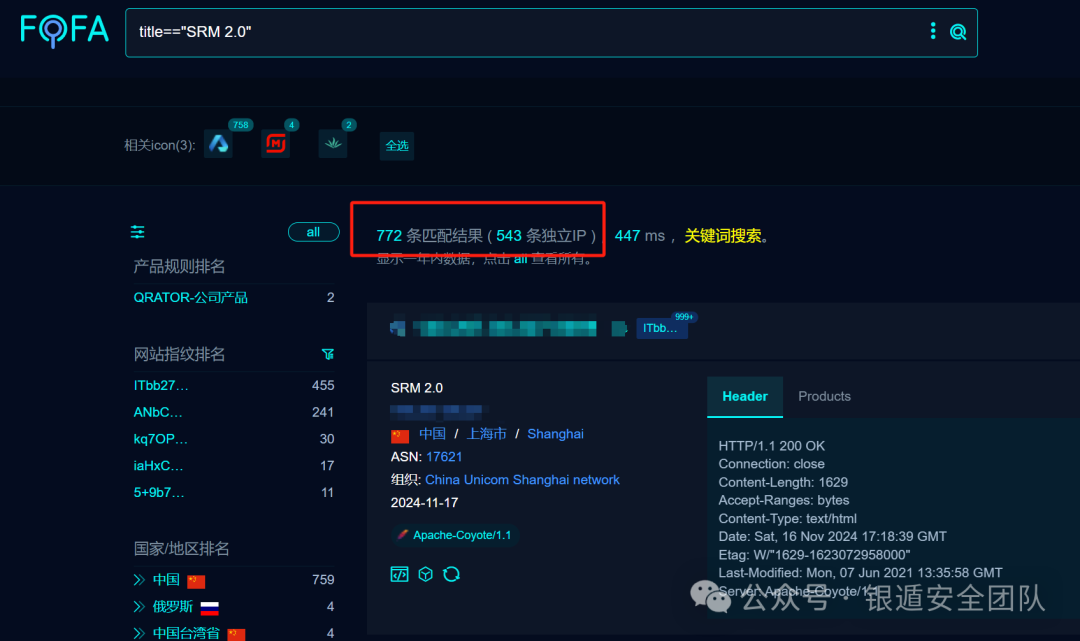Click the cube icon below the Apache-Coyote tag
The image size is (1080, 641).
coord(426,574)
